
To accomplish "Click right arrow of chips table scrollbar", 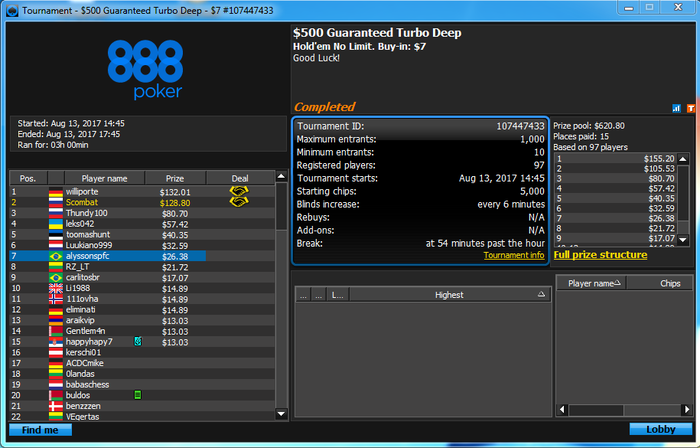I will tap(687, 410).
